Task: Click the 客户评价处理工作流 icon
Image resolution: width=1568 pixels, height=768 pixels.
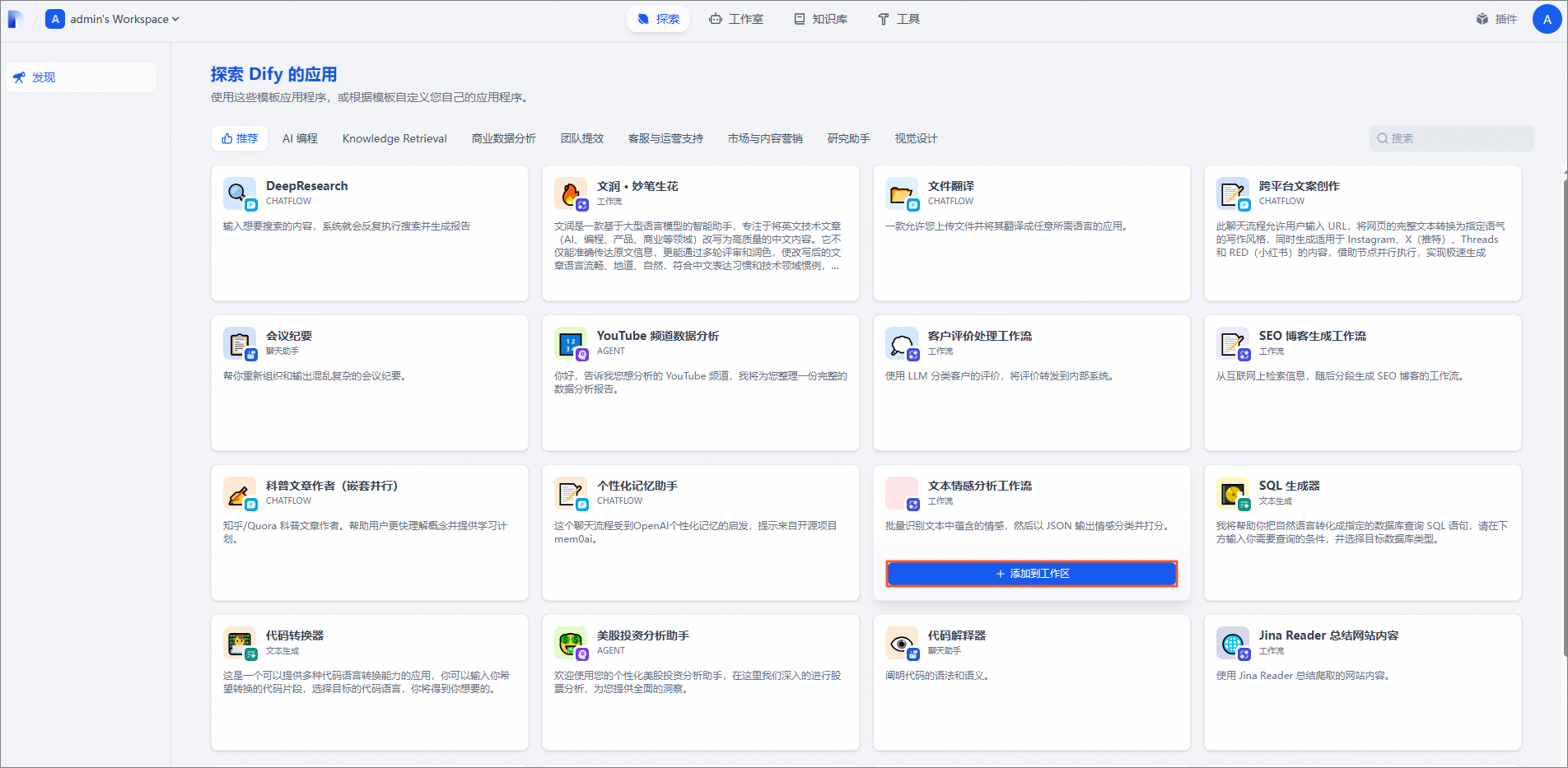Action: pos(901,343)
